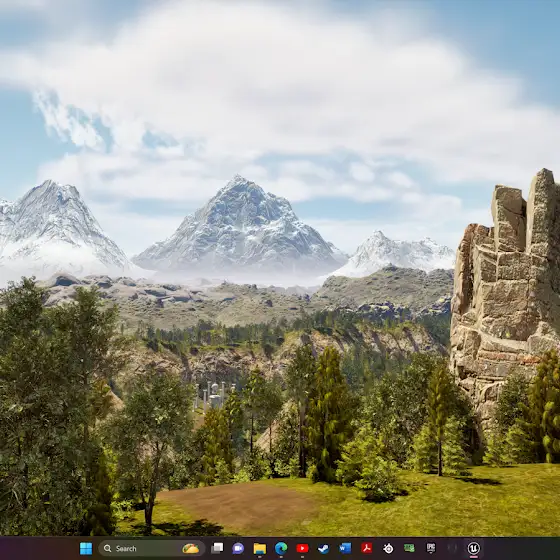
Task: Click the magnifier icon in Search
Action: click(x=107, y=548)
